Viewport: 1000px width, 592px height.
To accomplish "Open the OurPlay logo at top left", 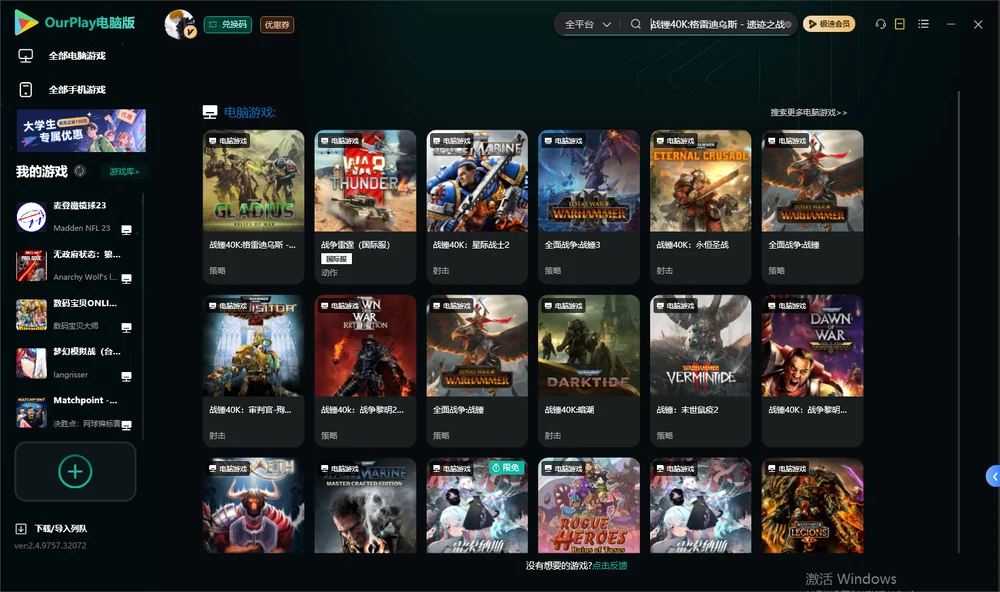I will tap(75, 22).
